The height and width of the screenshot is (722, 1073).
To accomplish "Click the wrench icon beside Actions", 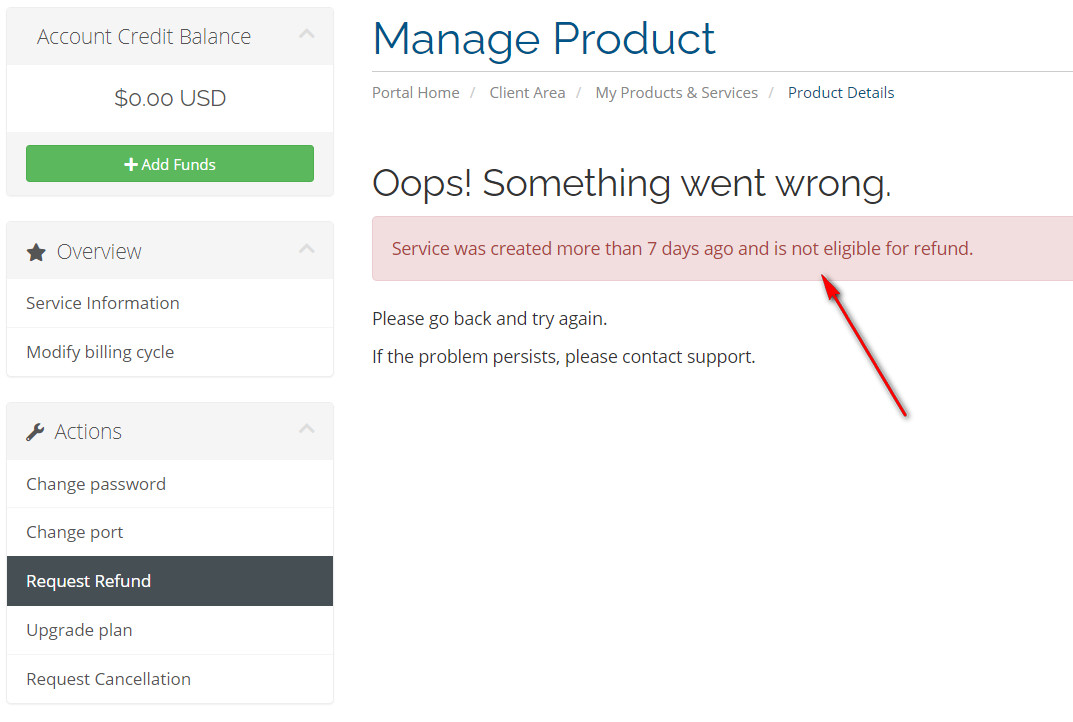I will [x=35, y=432].
